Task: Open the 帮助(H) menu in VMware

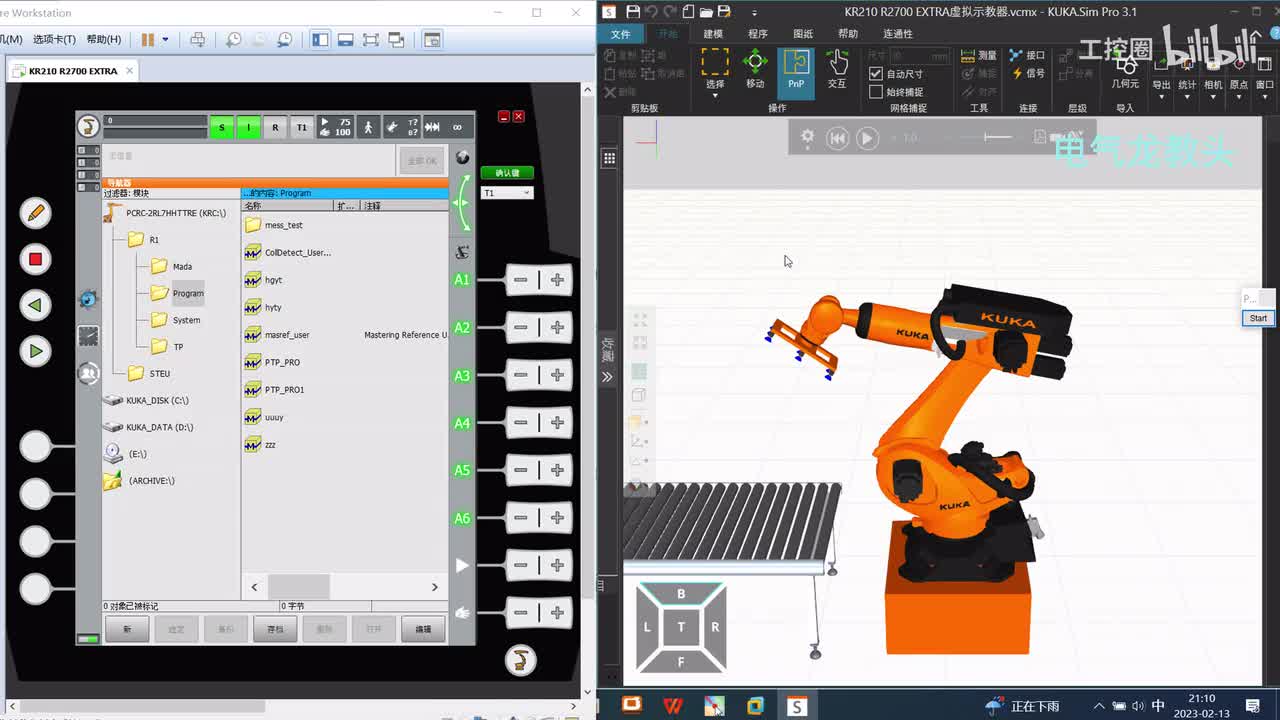Action: [104, 40]
